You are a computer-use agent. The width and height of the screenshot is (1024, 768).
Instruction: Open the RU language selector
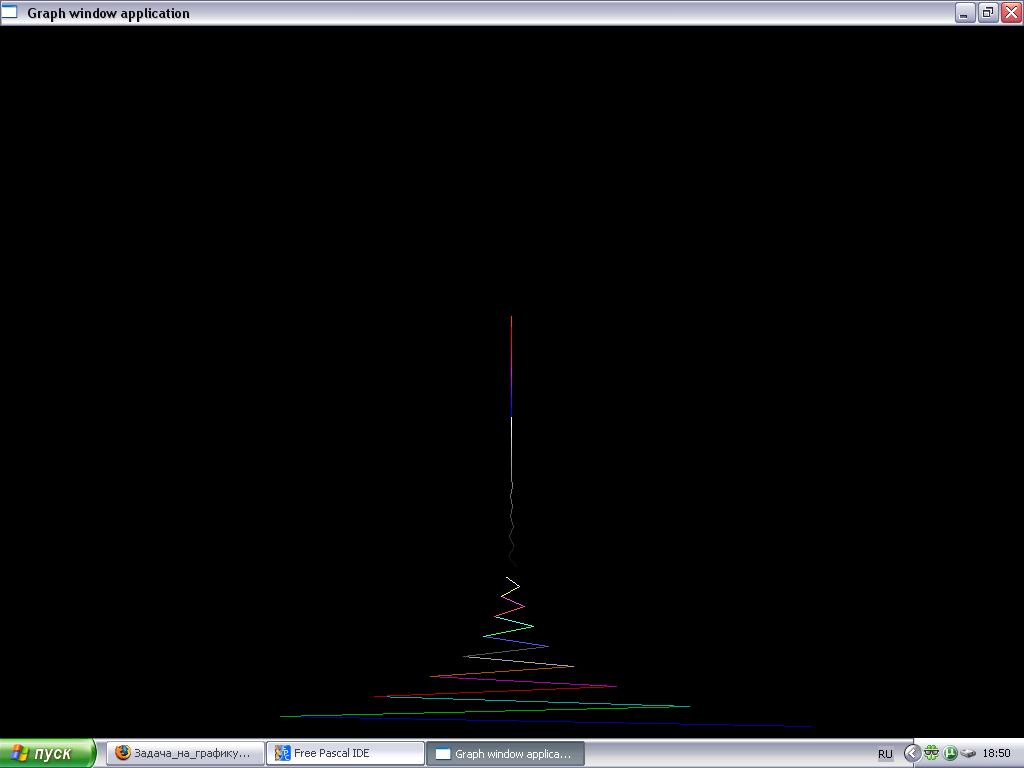885,754
